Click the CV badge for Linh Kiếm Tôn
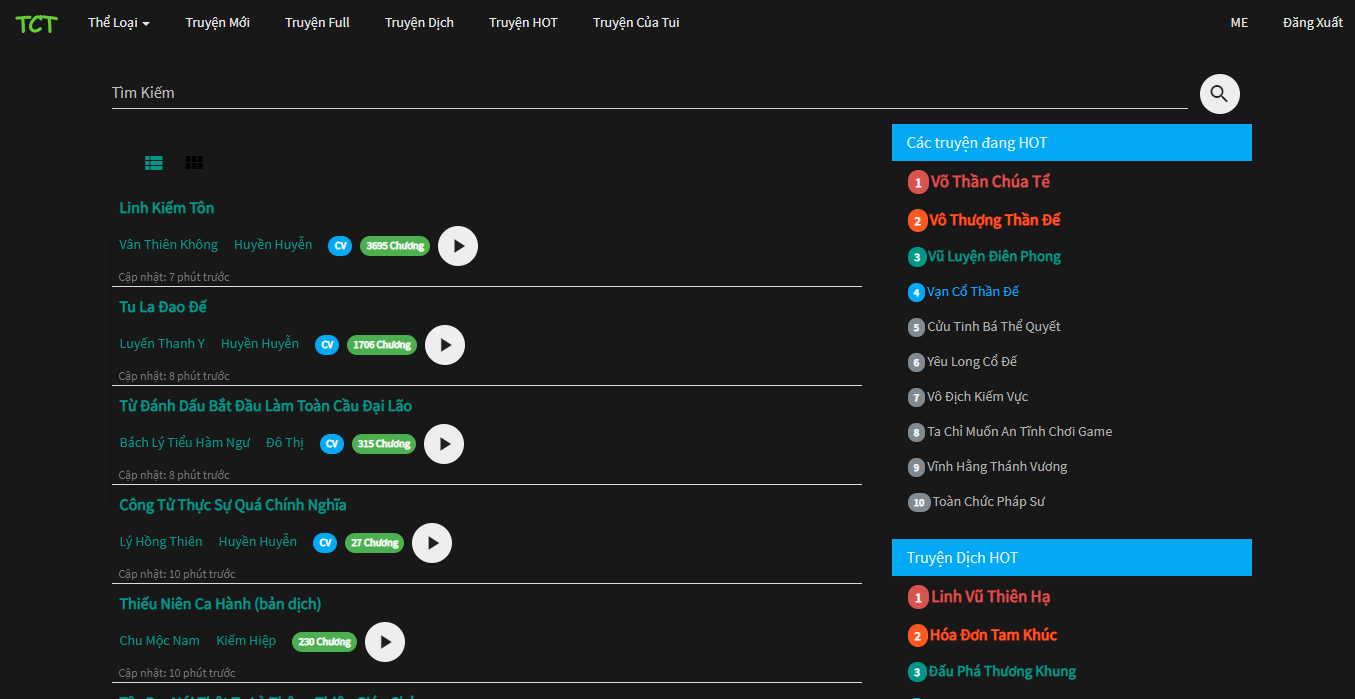Viewport: 1355px width, 699px height. [x=340, y=246]
